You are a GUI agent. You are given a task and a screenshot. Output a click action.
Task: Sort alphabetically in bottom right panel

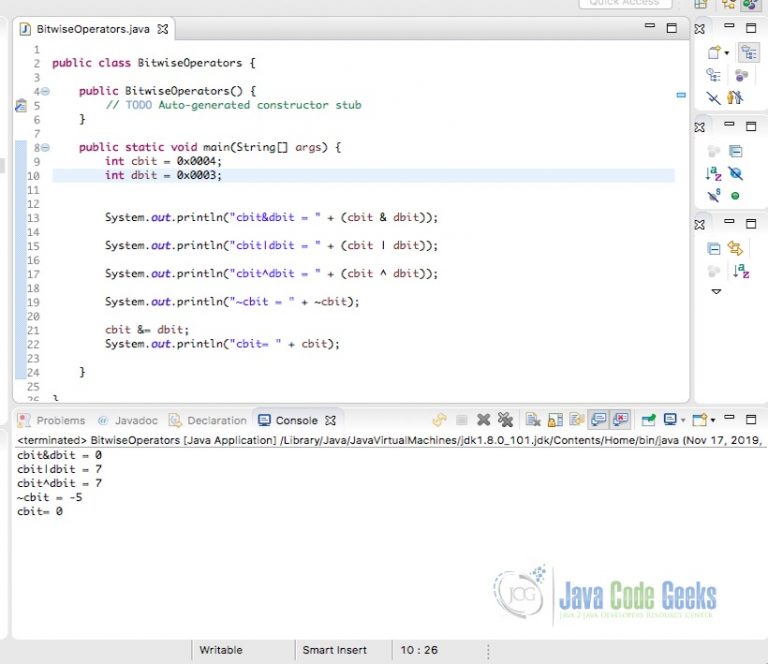pos(741,271)
